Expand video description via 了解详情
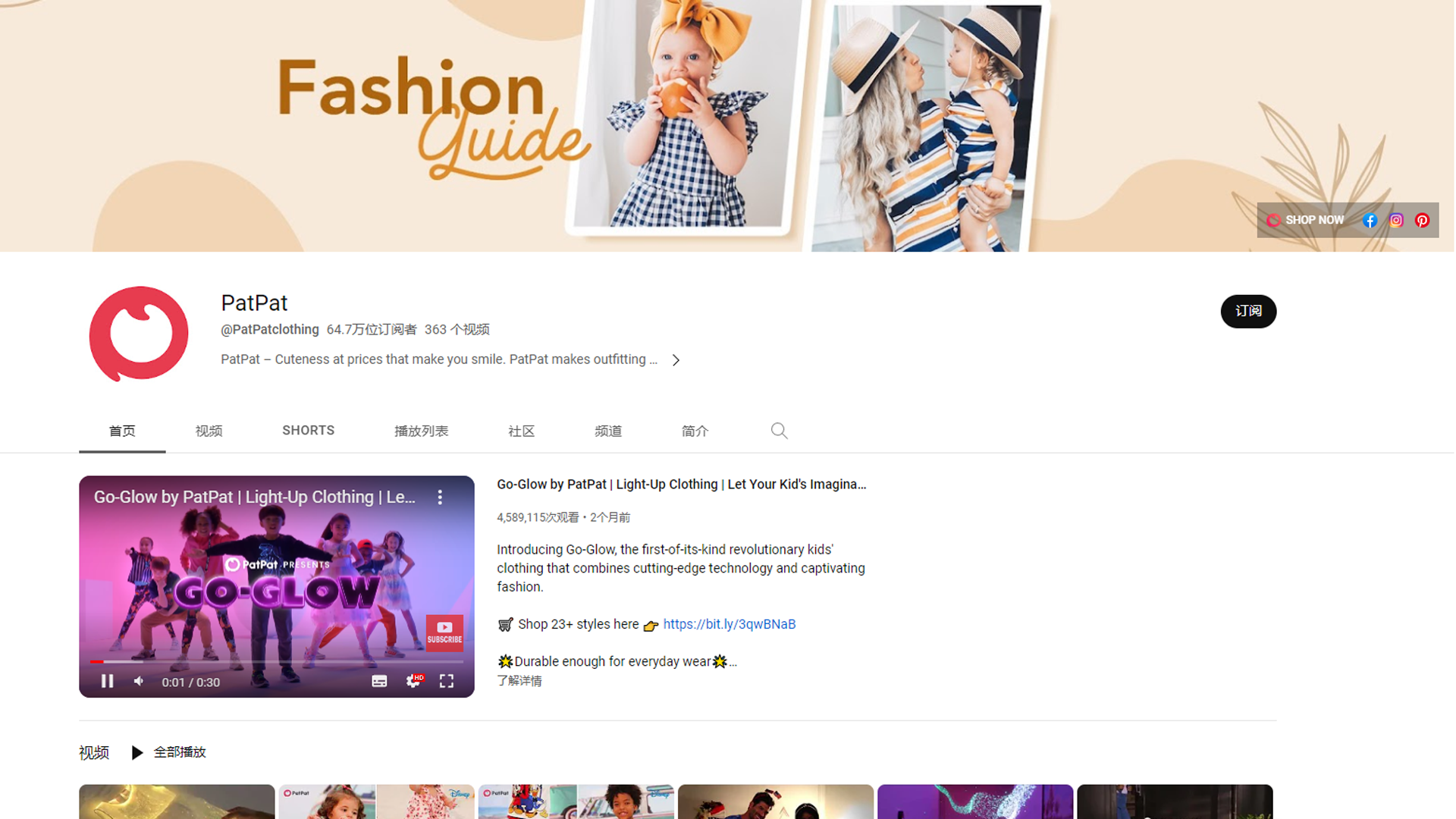 coord(519,681)
